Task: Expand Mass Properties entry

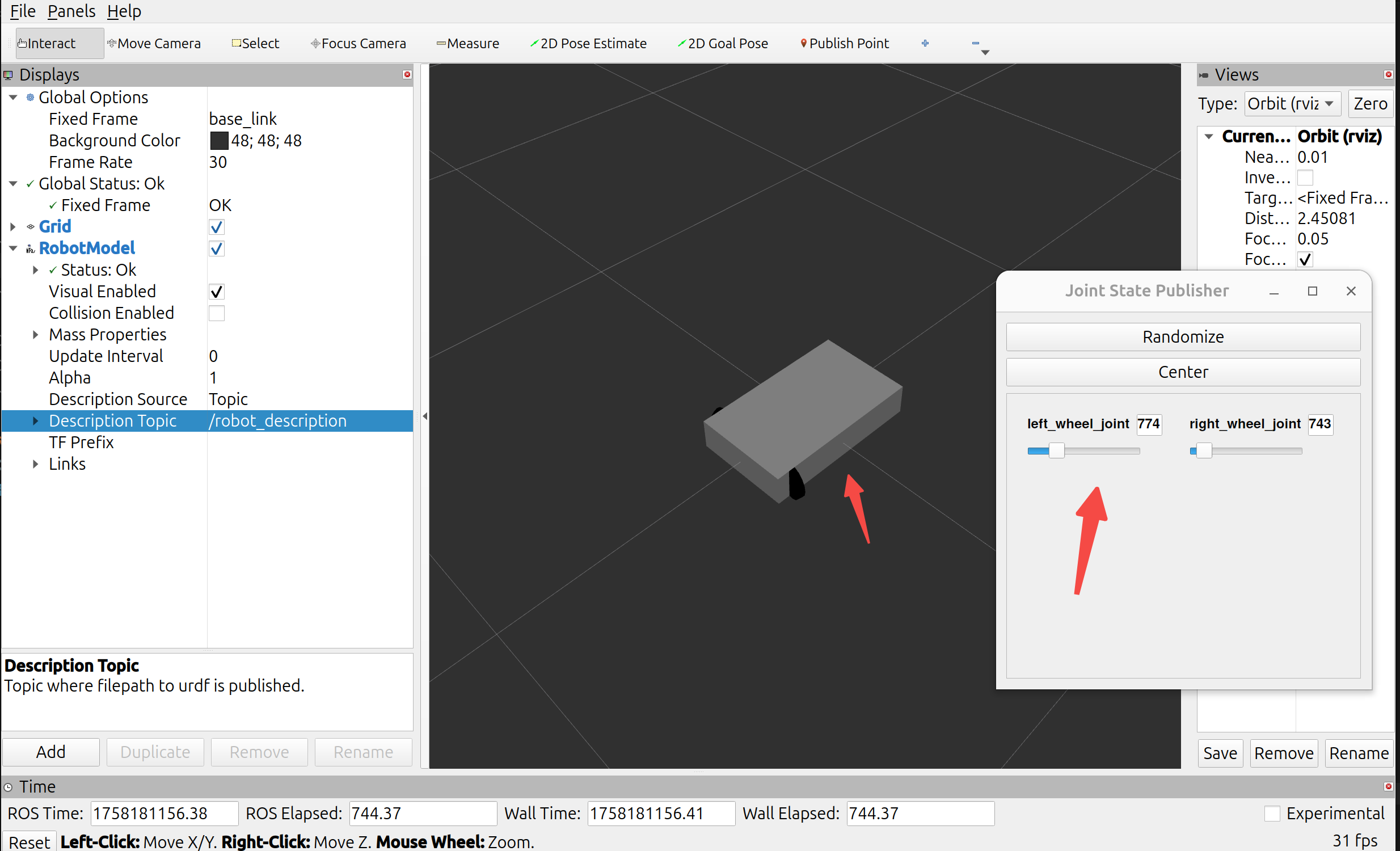Action: pos(35,335)
